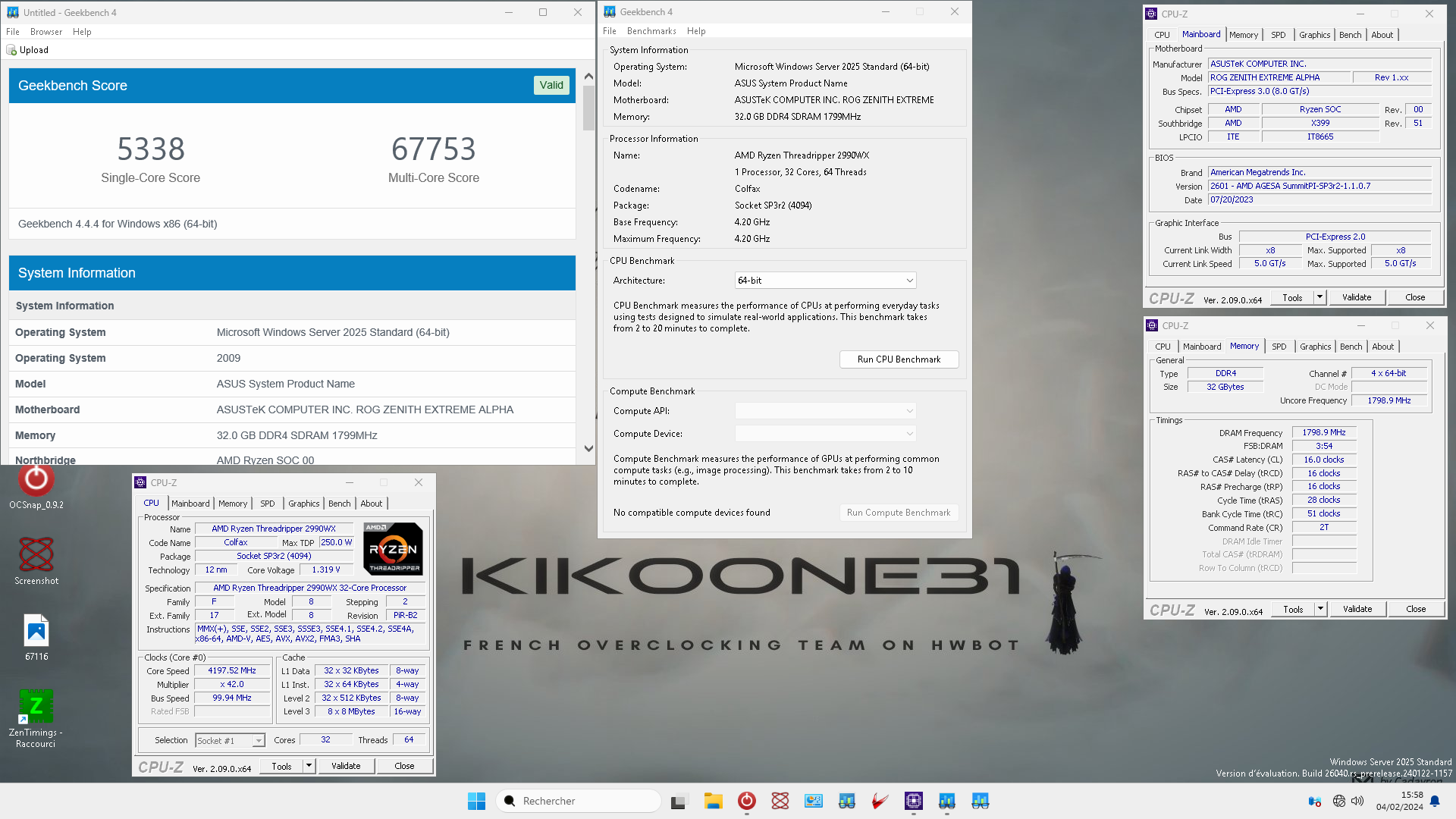The width and height of the screenshot is (1456, 819).
Task: Open the Browser menu in Geekbench results
Action: click(x=46, y=32)
